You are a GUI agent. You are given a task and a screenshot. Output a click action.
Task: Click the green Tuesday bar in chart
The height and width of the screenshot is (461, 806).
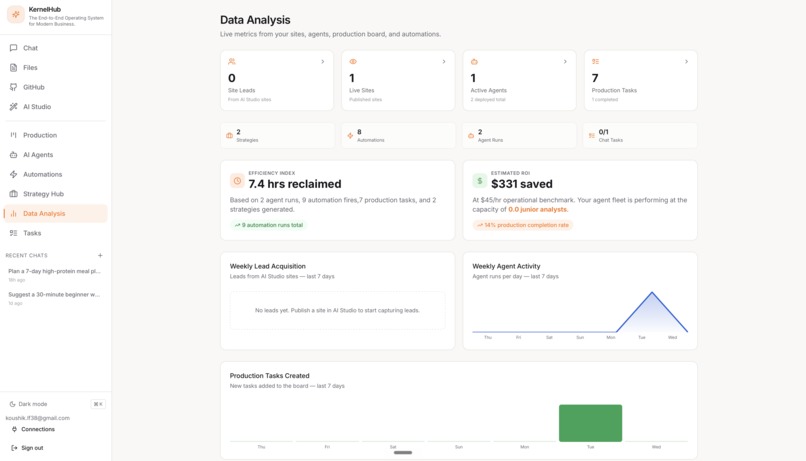(x=590, y=423)
